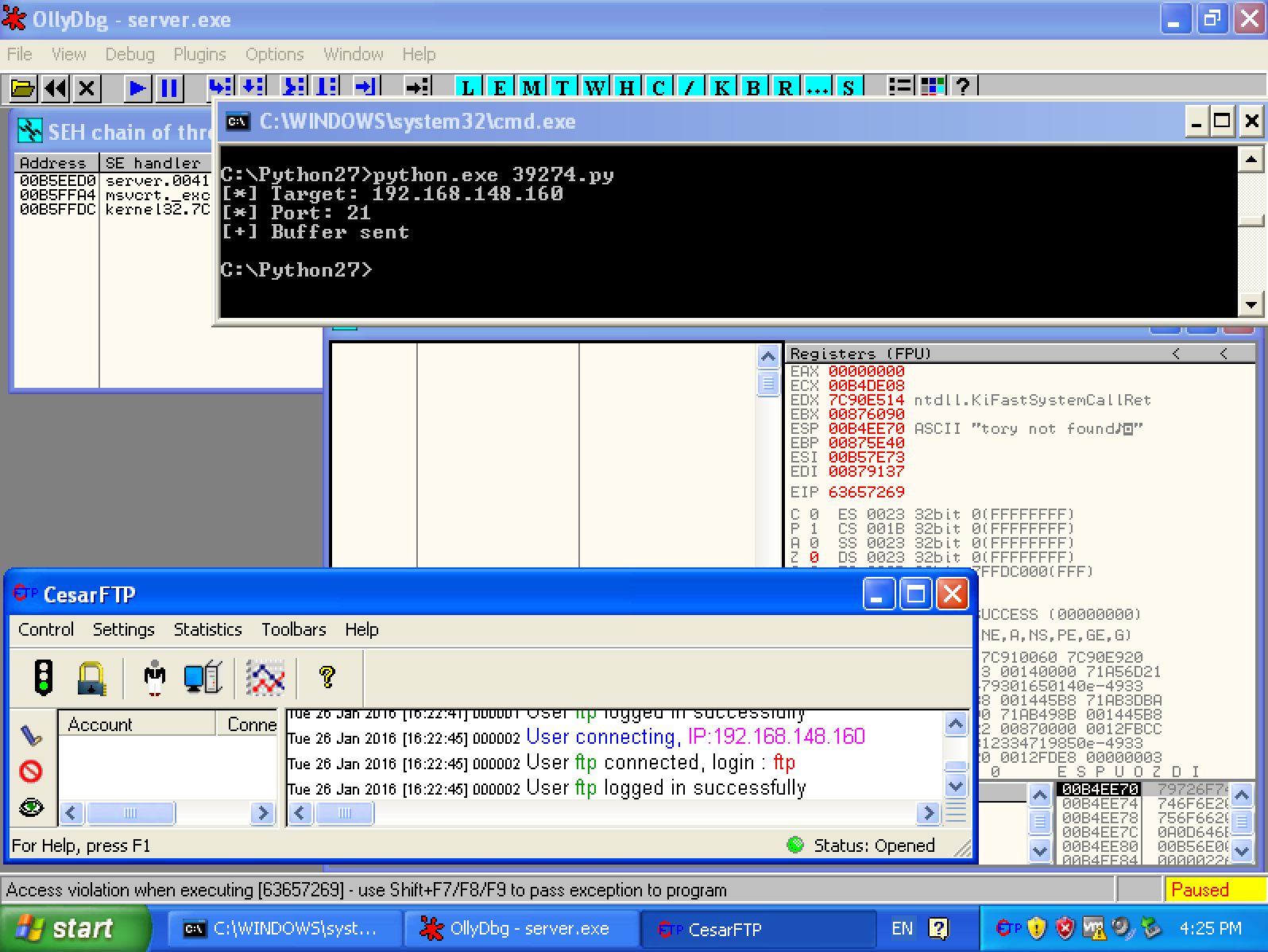Show Source with S button
1268x952 pixels.
click(849, 87)
